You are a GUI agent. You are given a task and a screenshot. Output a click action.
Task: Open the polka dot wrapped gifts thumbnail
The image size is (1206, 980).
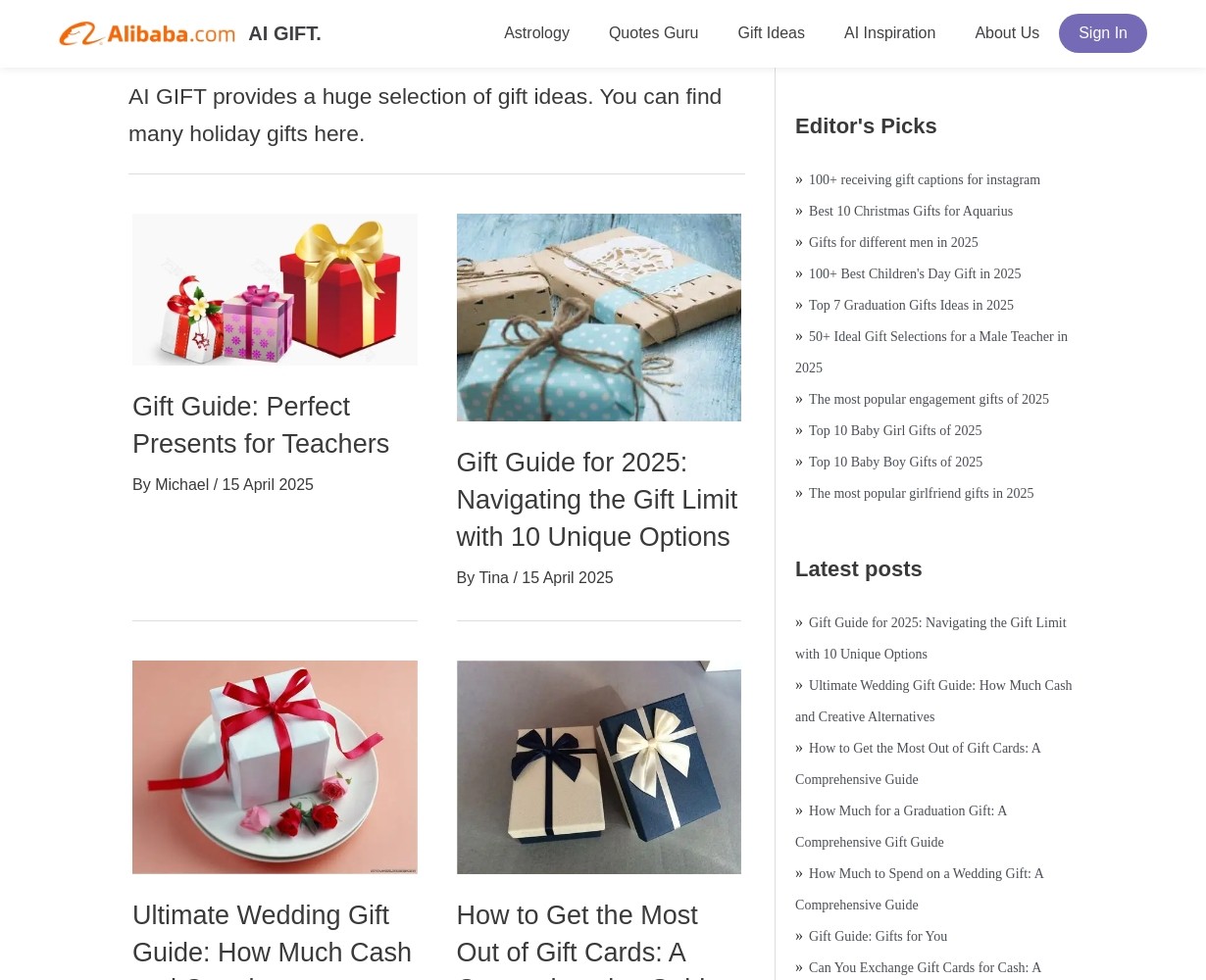pyautogui.click(x=599, y=318)
